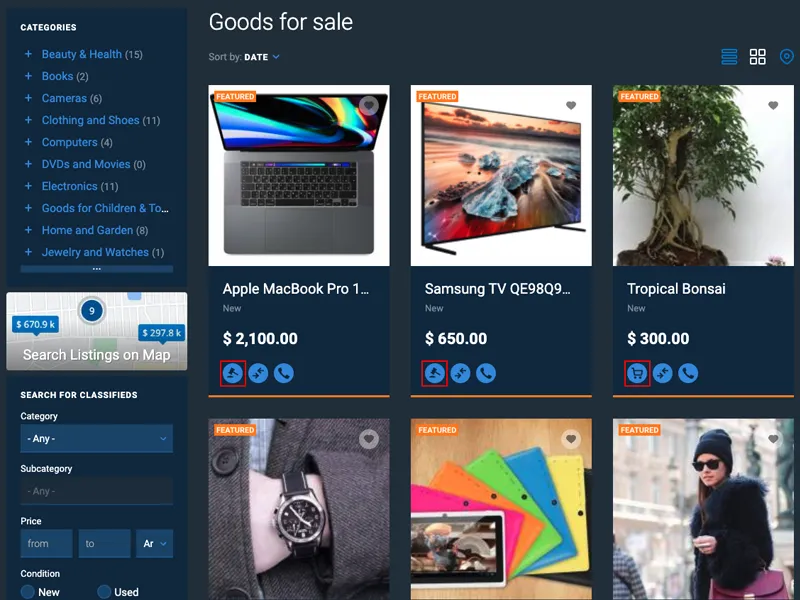Open map view with the location pin icon
Image resolution: width=800 pixels, height=600 pixels.
coord(787,57)
